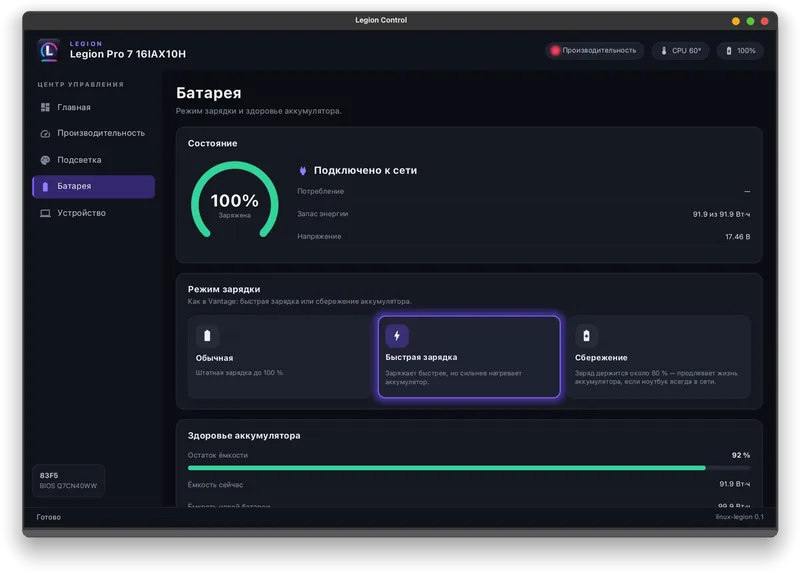Click the Здоровье аккумулятора heading
This screenshot has height=573, width=800.
(244, 436)
